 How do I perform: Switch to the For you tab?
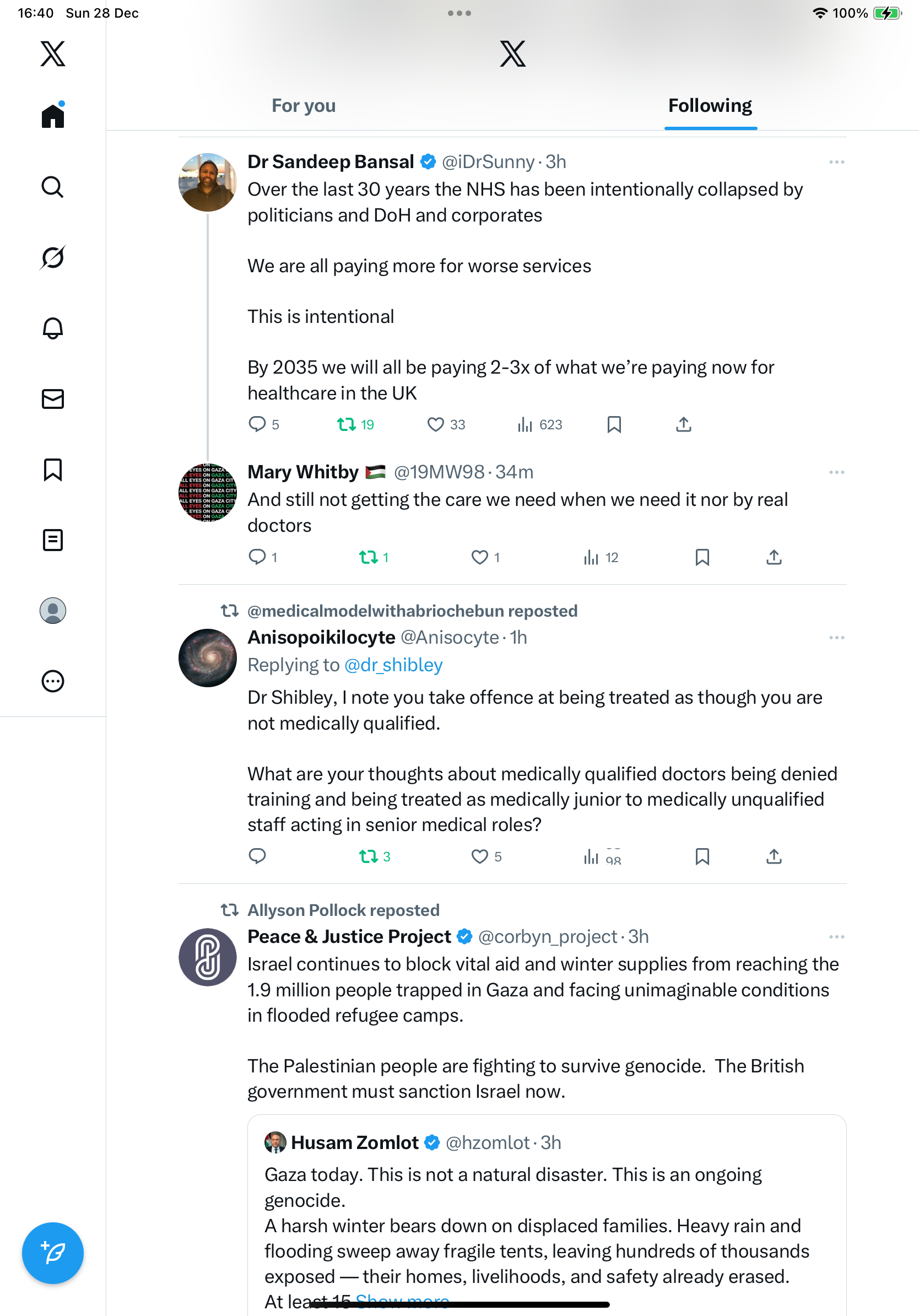pos(304,105)
